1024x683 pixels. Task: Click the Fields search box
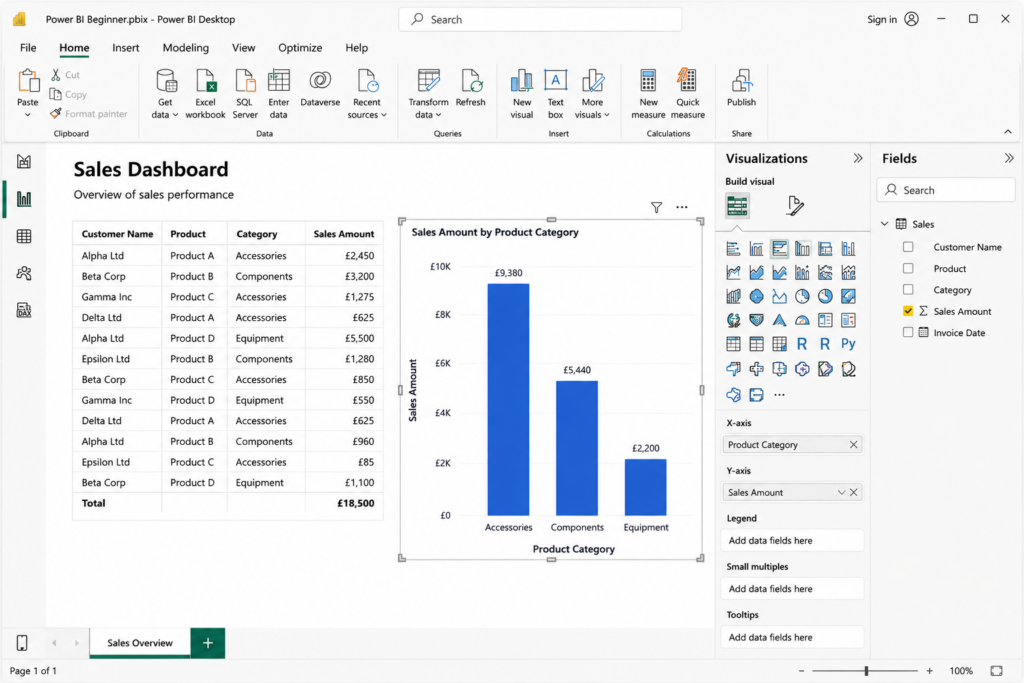coord(946,190)
